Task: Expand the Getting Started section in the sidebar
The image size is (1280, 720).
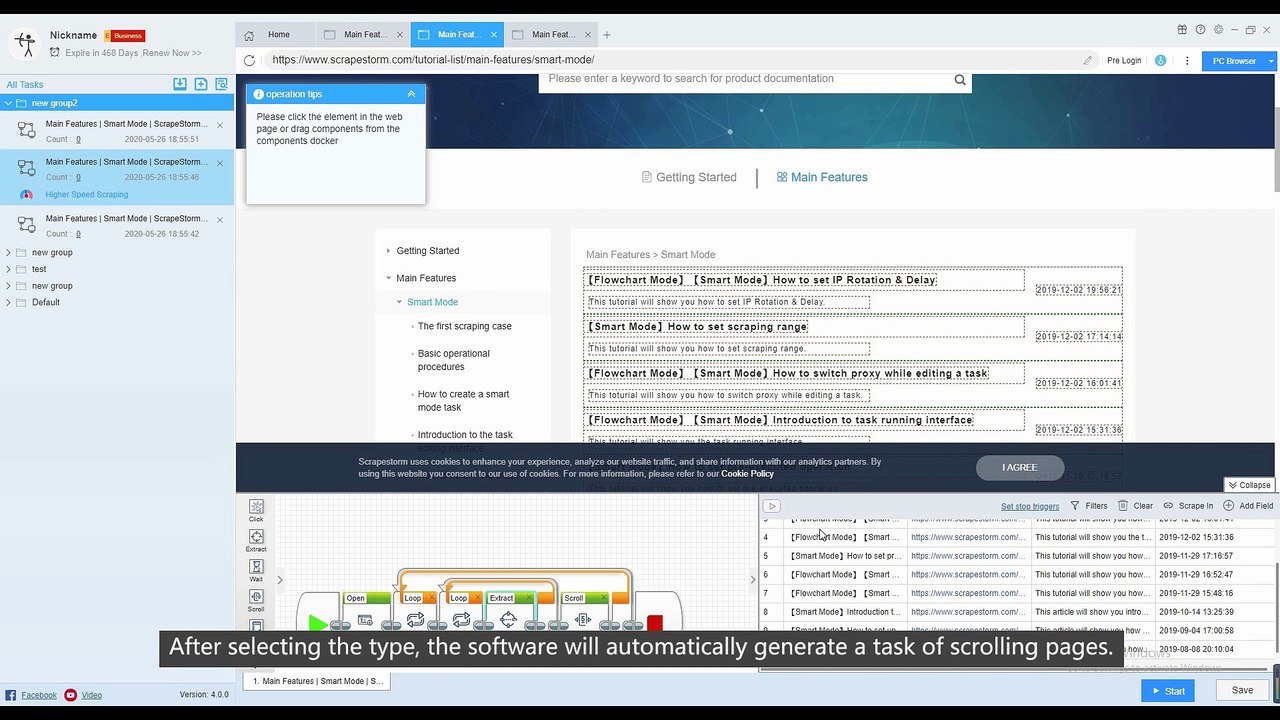Action: coord(389,251)
